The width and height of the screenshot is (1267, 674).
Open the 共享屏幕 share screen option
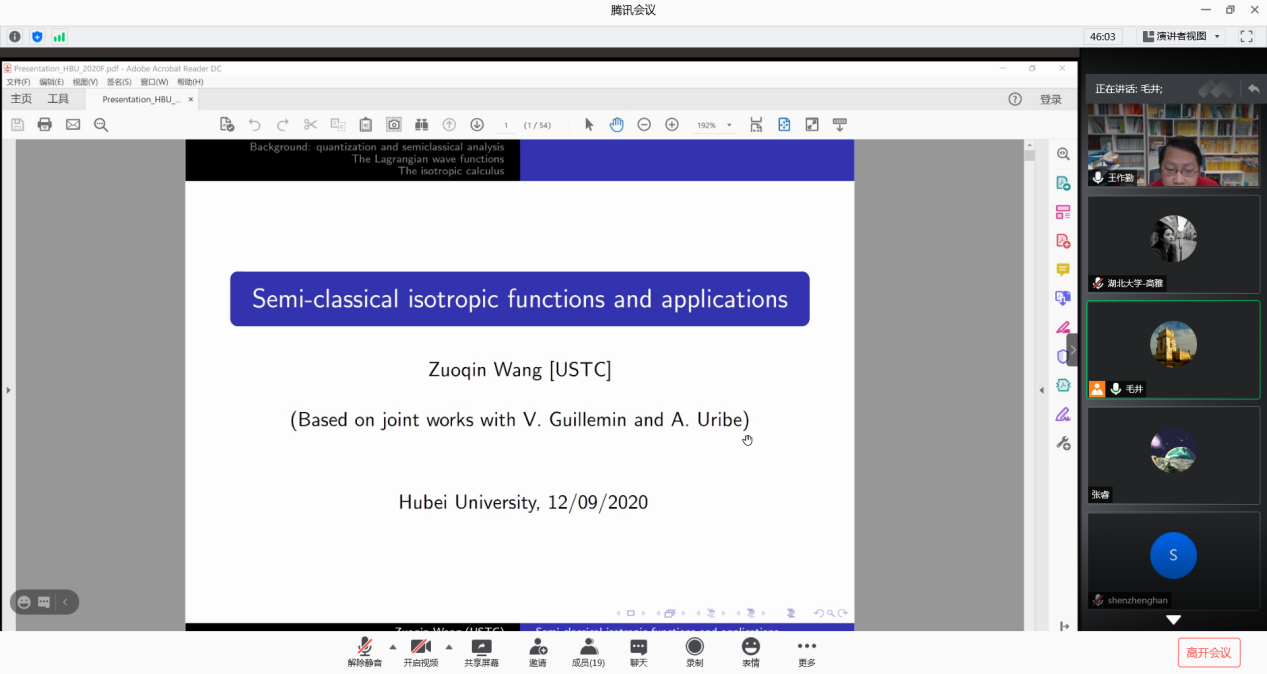(x=481, y=653)
